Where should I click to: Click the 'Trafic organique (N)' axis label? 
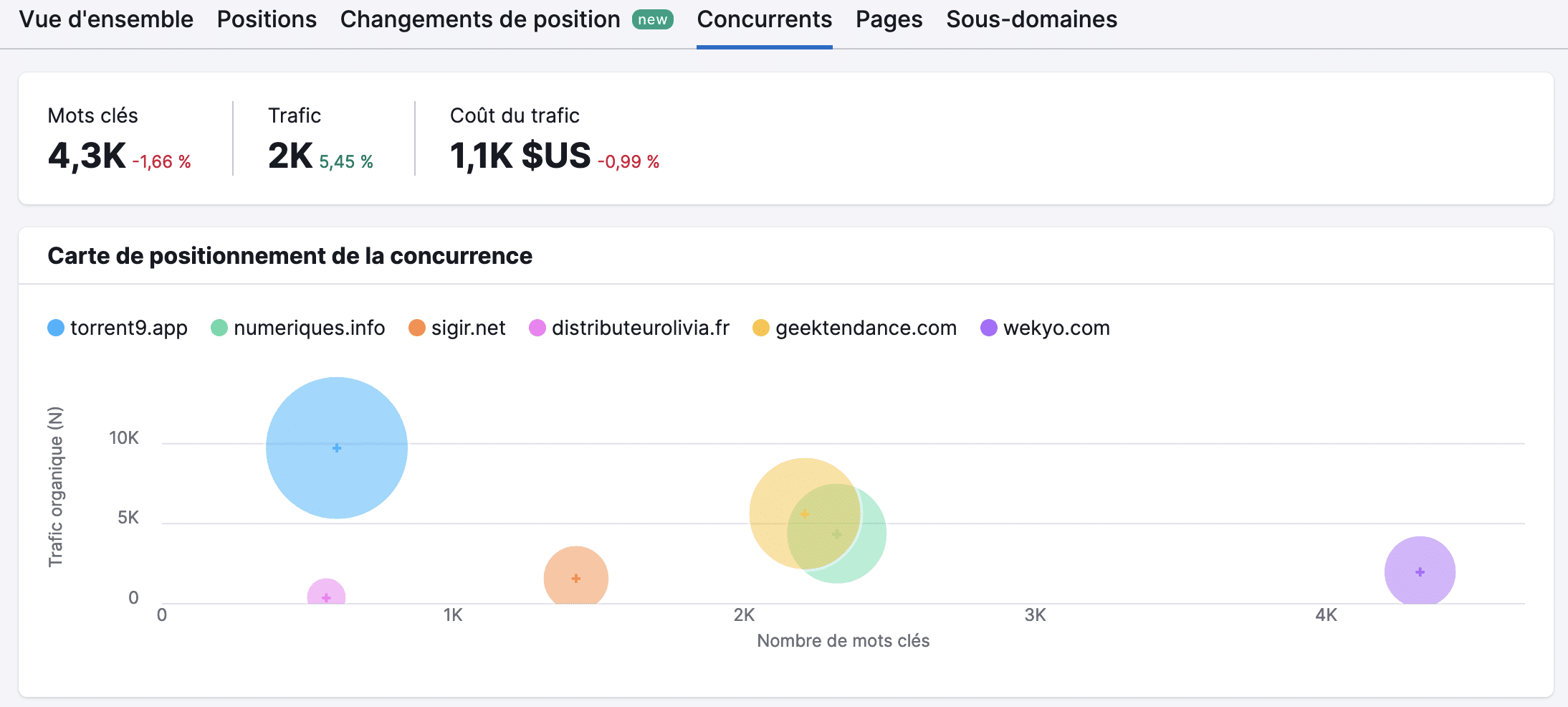pos(56,487)
